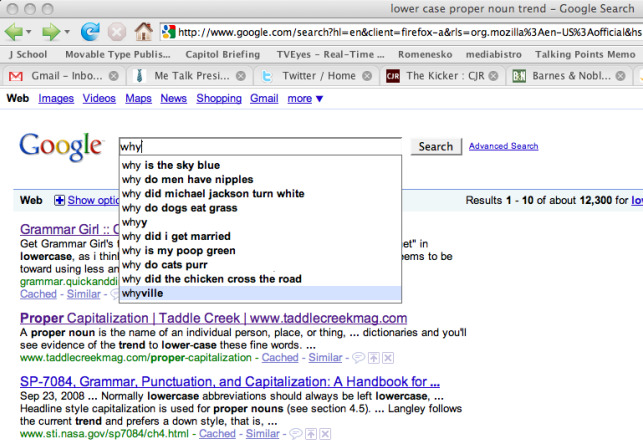Promote the Taddle Creek result with the up-arrow icon
This screenshot has height=441, width=643.
click(x=371, y=357)
